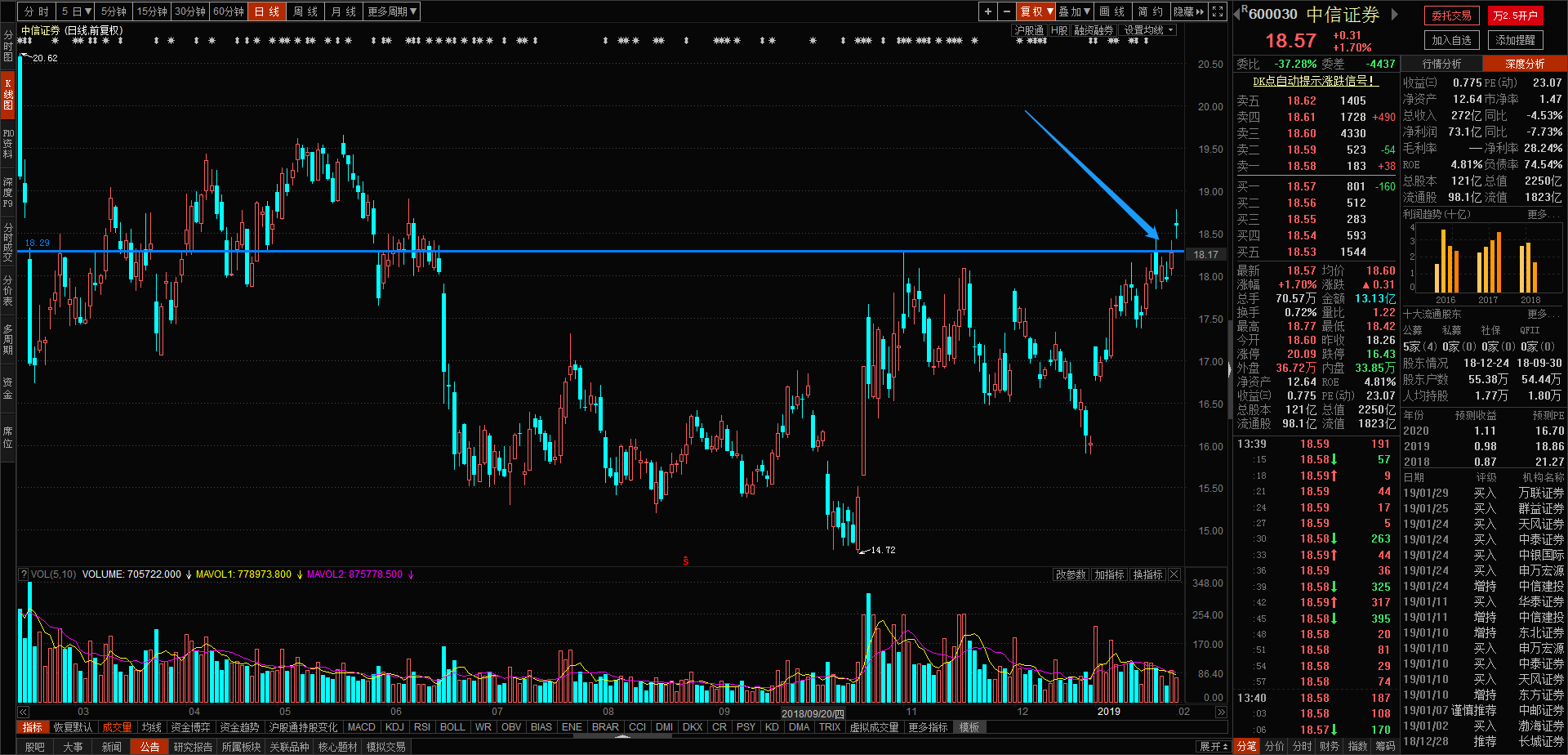Expand bottom panel with 展开 button
This screenshot has width=1568, height=755.
pos(1214,747)
